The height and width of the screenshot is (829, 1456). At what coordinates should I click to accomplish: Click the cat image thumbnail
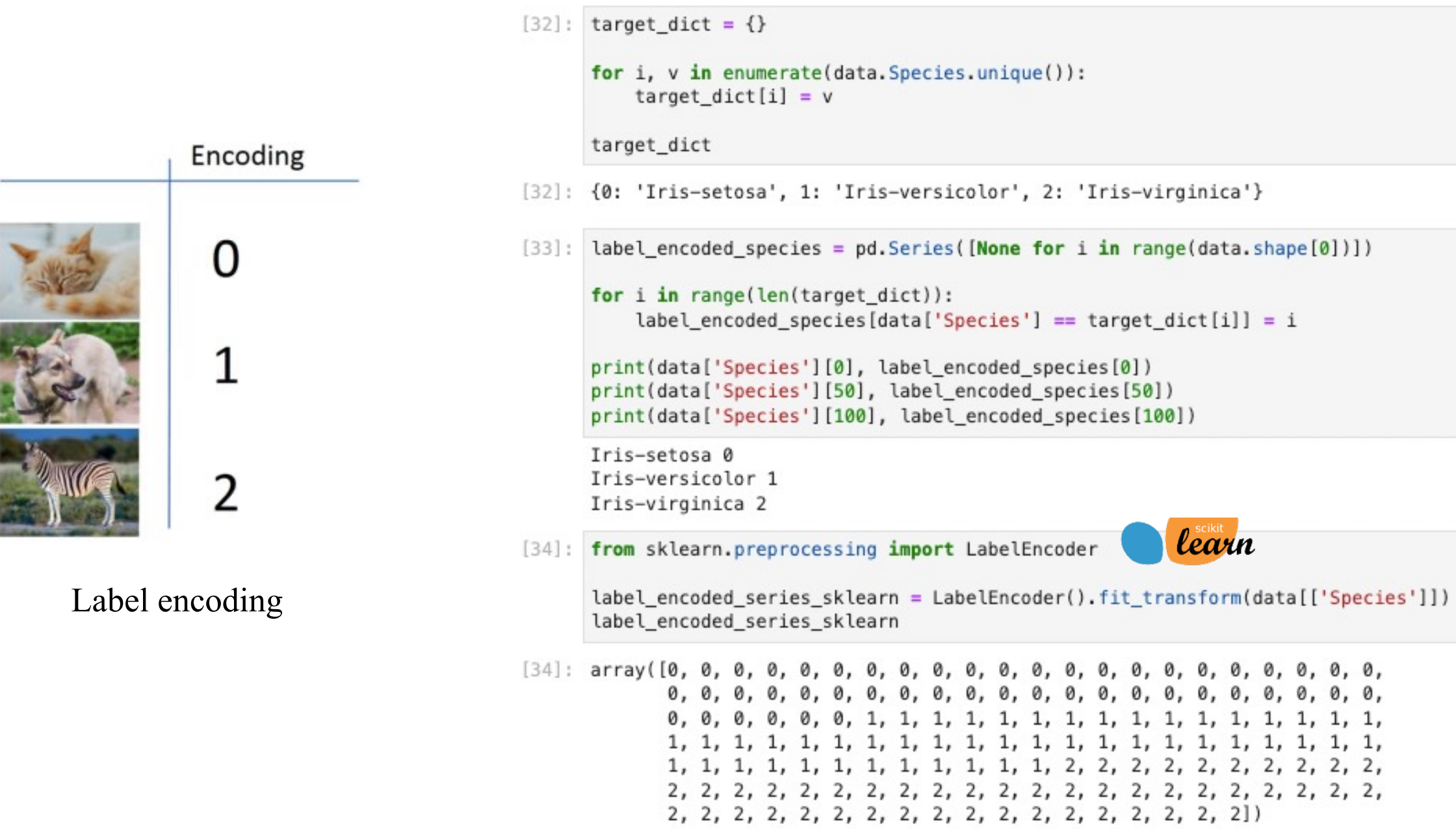[x=70, y=270]
